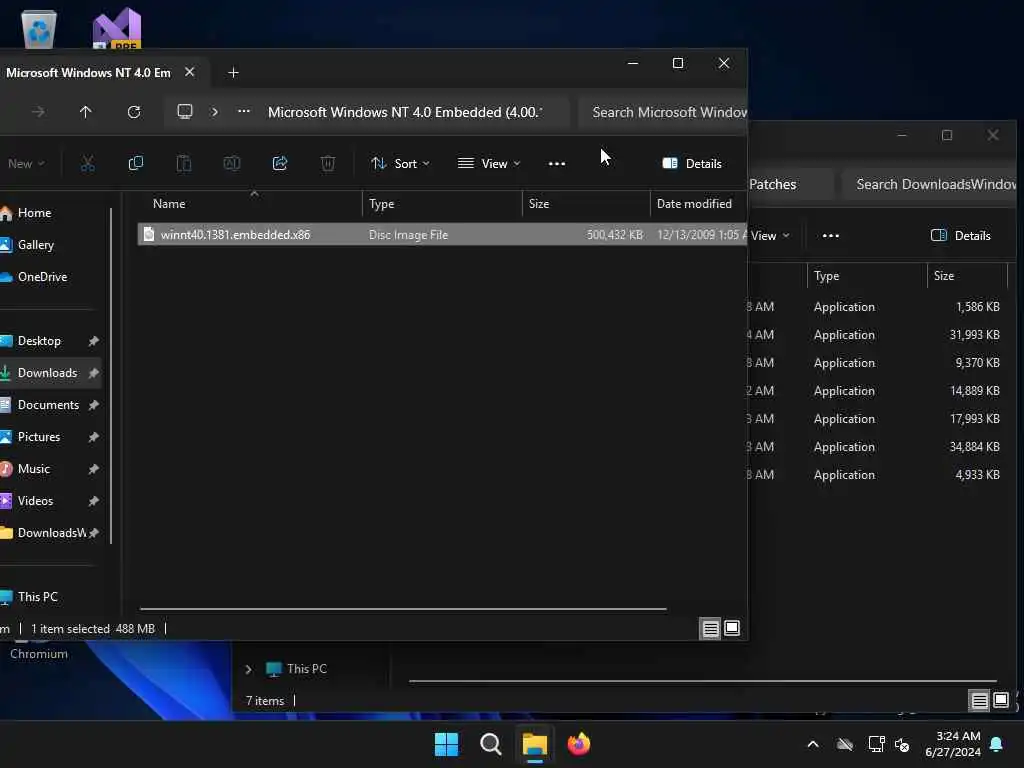Open the Recycle Bin desktop icon
The image size is (1024, 768).
tap(39, 29)
